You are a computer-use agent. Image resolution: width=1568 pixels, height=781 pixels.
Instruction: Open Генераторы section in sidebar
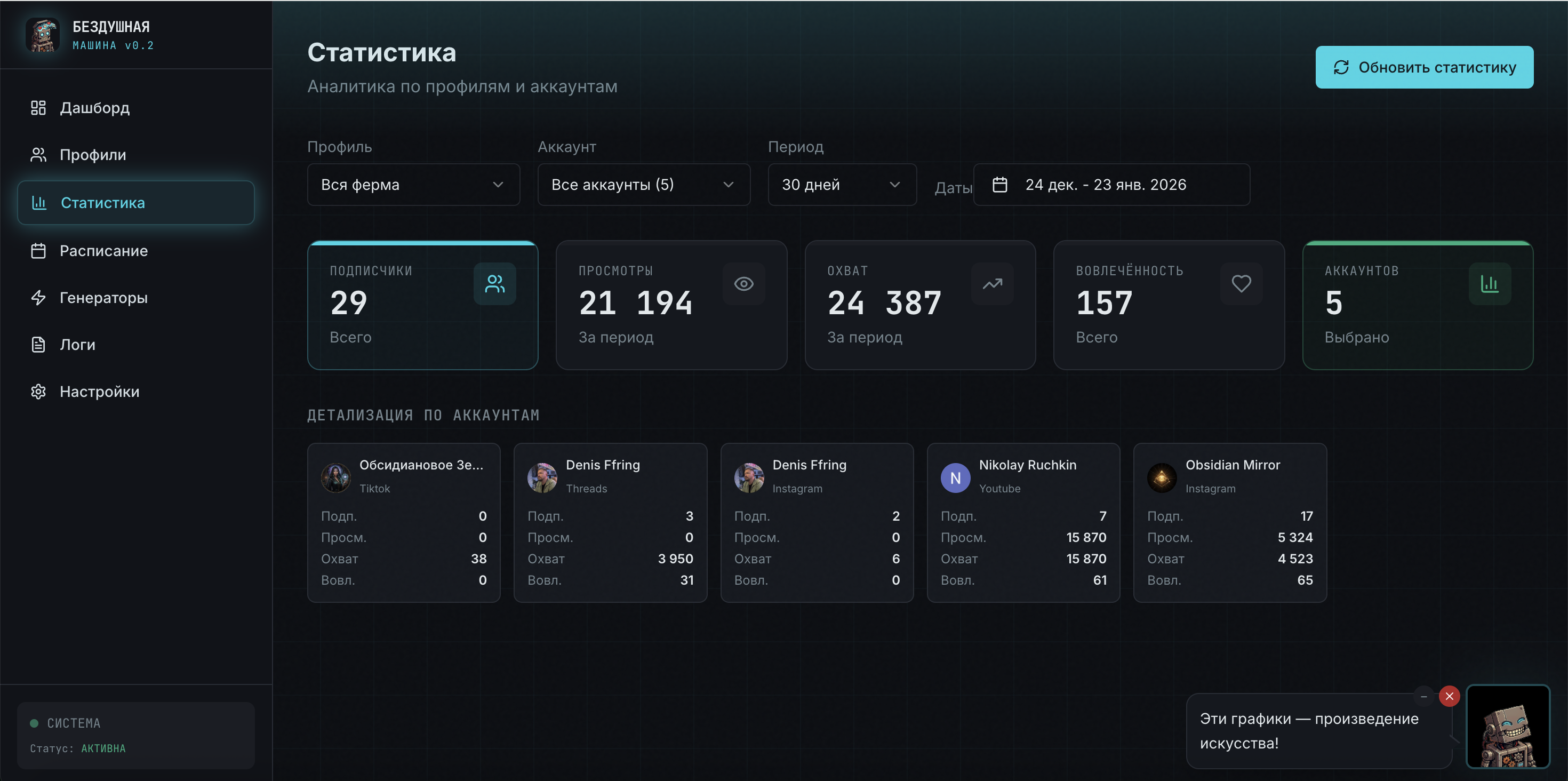coord(103,298)
